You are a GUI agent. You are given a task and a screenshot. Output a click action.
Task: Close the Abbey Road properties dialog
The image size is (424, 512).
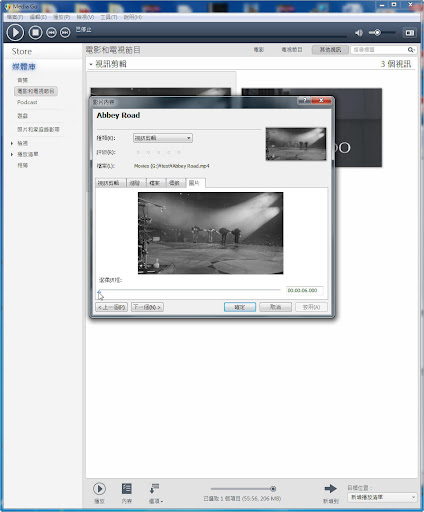321,100
